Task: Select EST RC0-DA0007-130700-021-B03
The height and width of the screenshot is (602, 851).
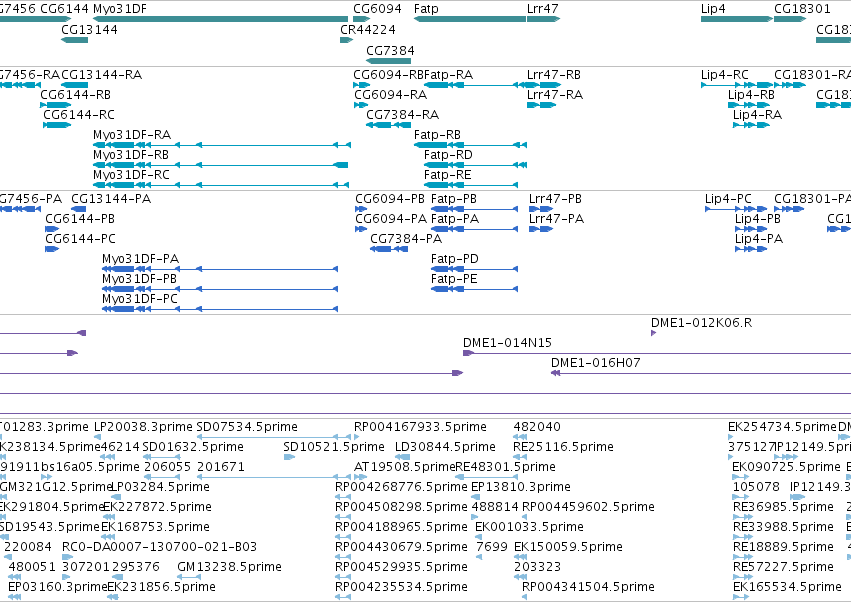Action: point(160,547)
